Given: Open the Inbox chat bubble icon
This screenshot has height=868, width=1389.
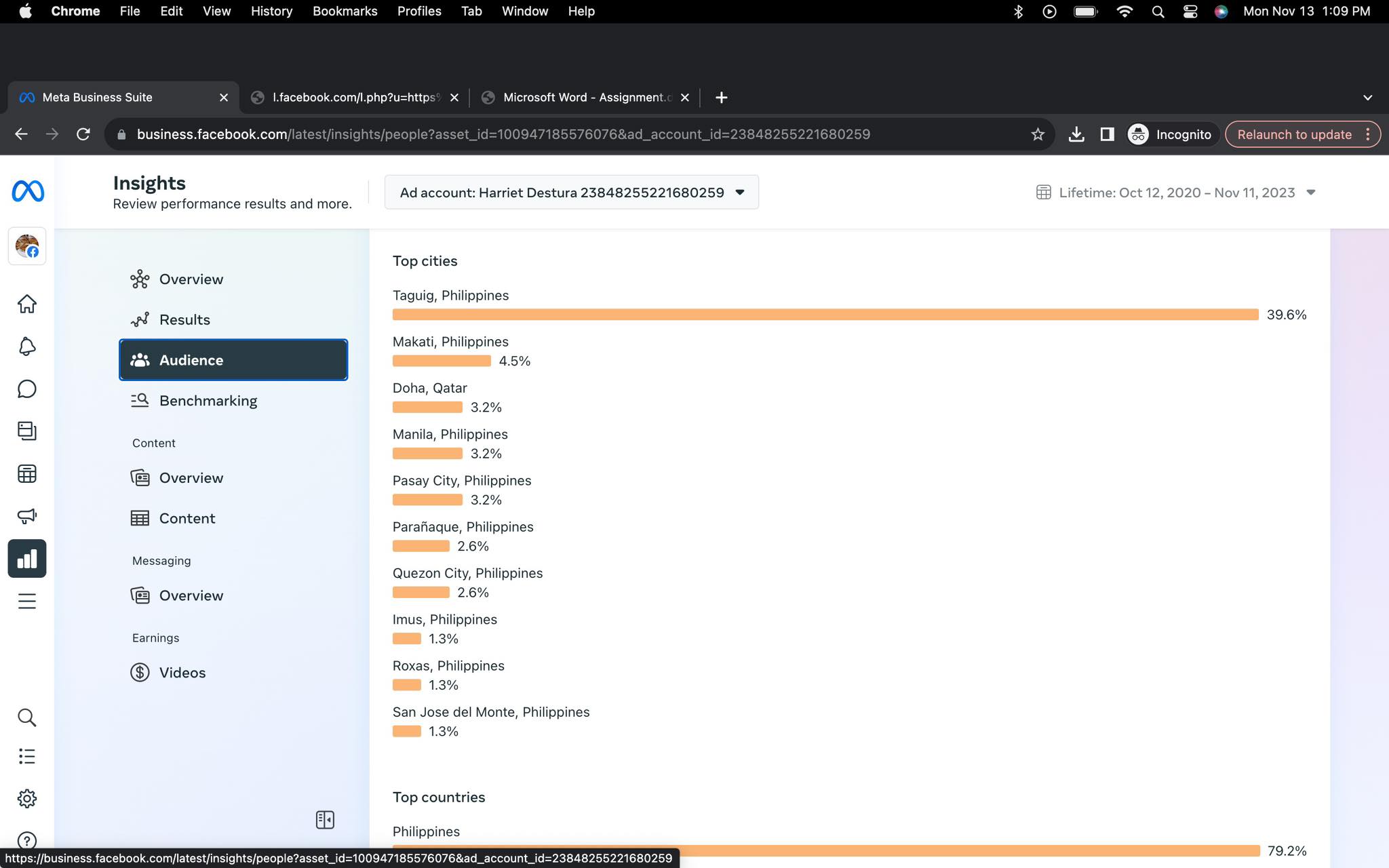Looking at the screenshot, I should coord(26,389).
